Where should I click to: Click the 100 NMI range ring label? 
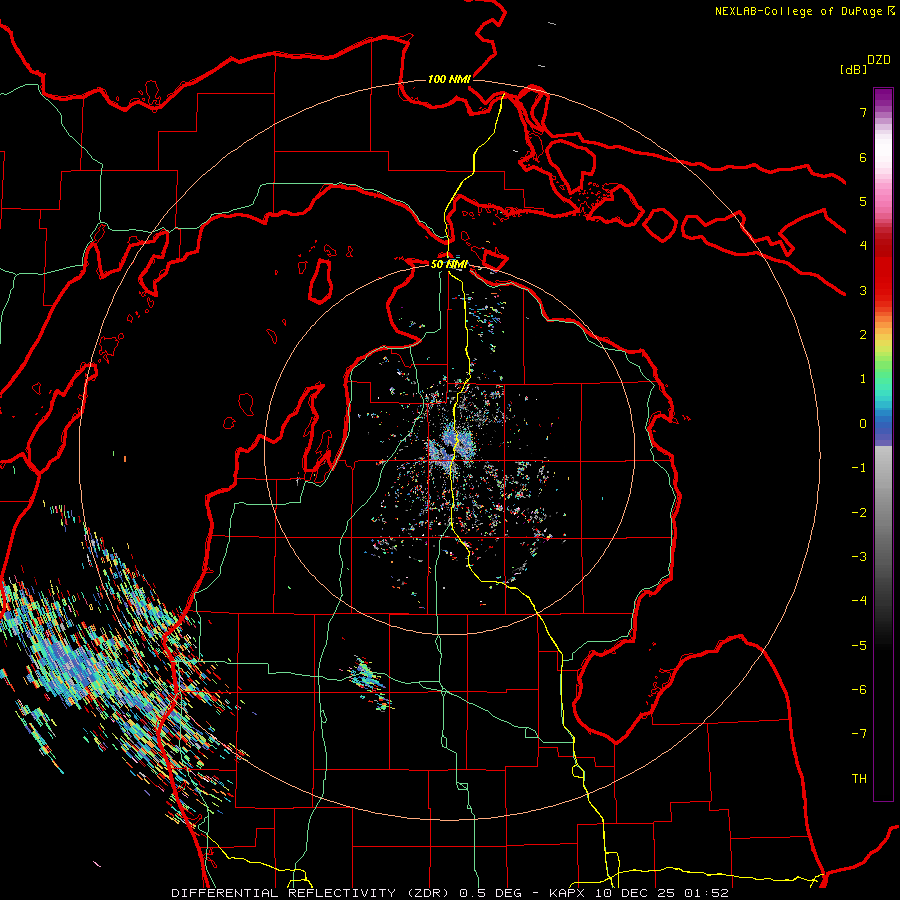[449, 79]
